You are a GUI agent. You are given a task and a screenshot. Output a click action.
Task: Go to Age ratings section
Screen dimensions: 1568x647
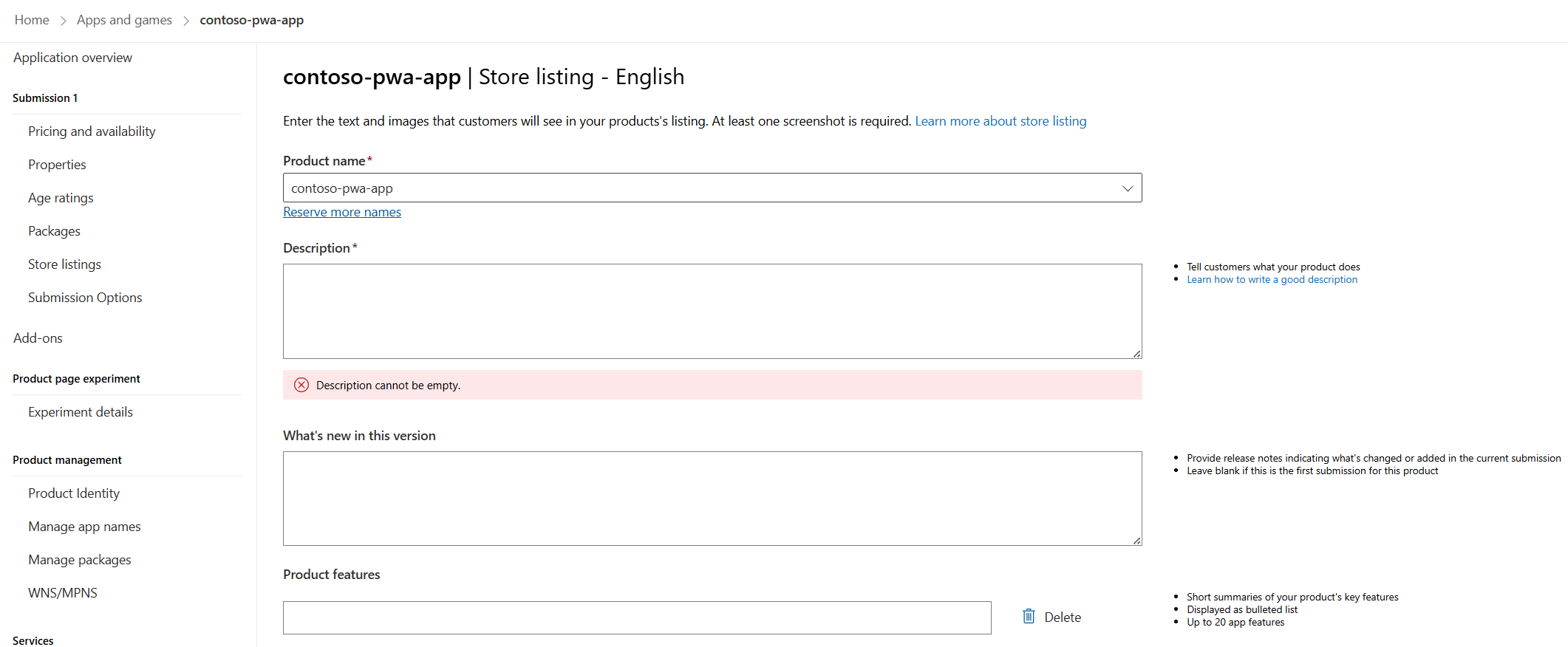click(x=61, y=198)
